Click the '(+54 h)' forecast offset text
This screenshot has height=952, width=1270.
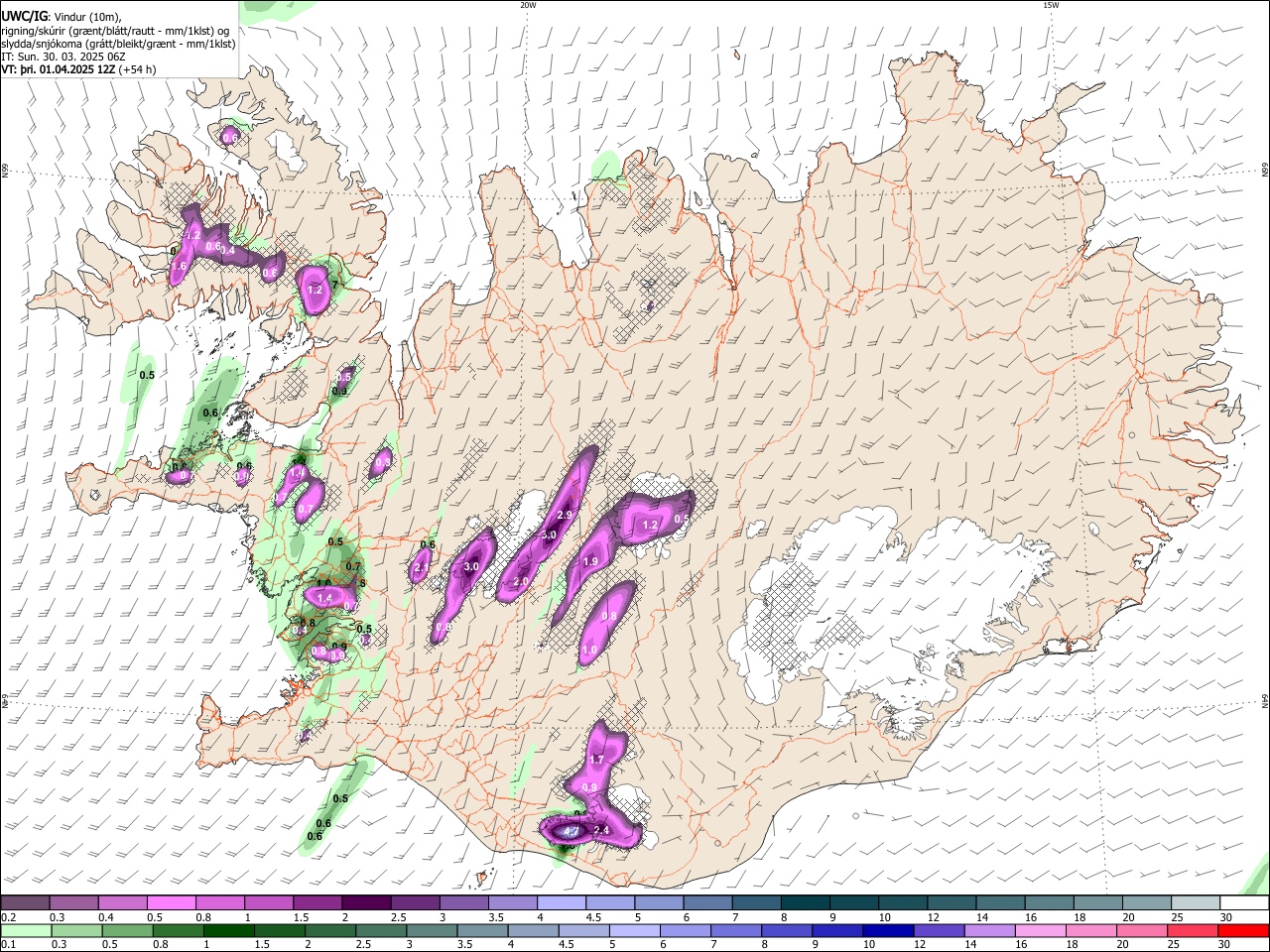137,69
